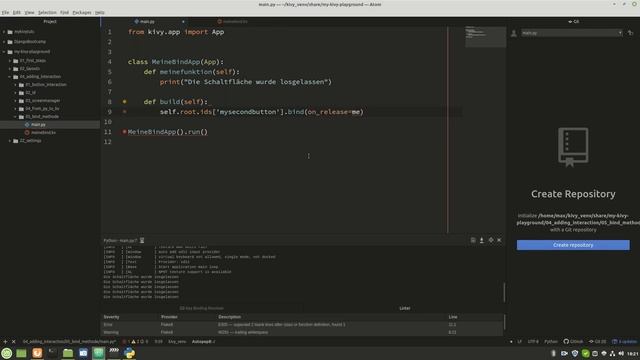Image resolution: width=640 pixels, height=360 pixels.
Task: Expand the 01_first_steps folder arrow
Action: pos(10,60)
